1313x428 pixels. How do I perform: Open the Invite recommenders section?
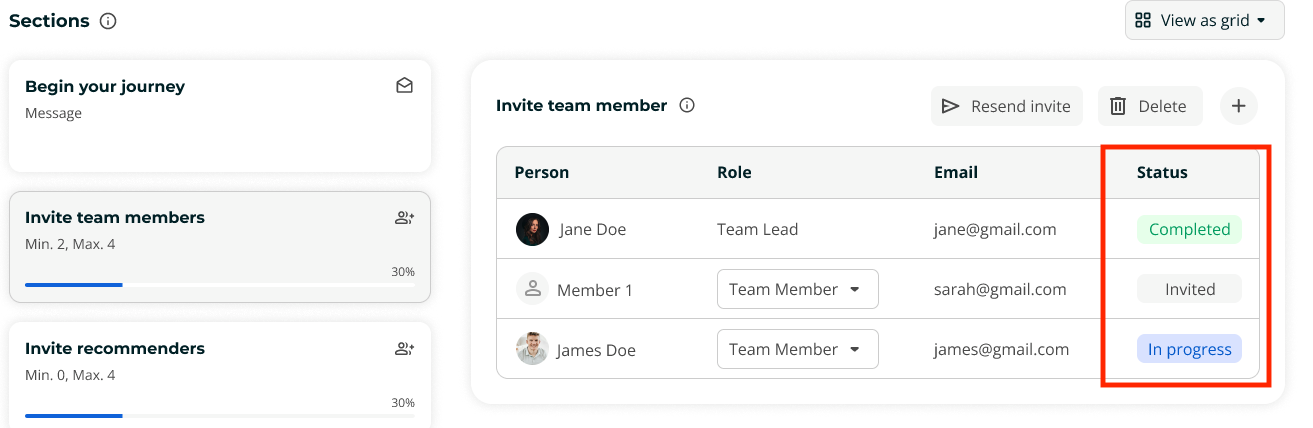pyautogui.click(x=220, y=370)
